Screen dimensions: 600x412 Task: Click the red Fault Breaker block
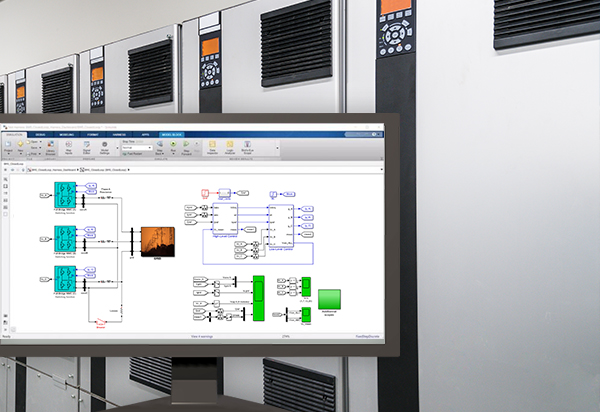(100, 322)
